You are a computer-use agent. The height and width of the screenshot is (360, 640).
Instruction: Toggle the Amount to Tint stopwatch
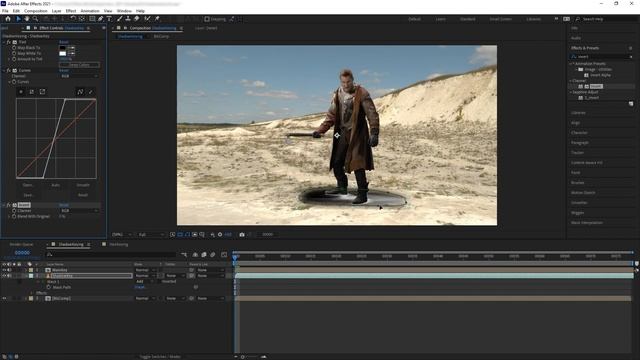pyautogui.click(x=14, y=59)
